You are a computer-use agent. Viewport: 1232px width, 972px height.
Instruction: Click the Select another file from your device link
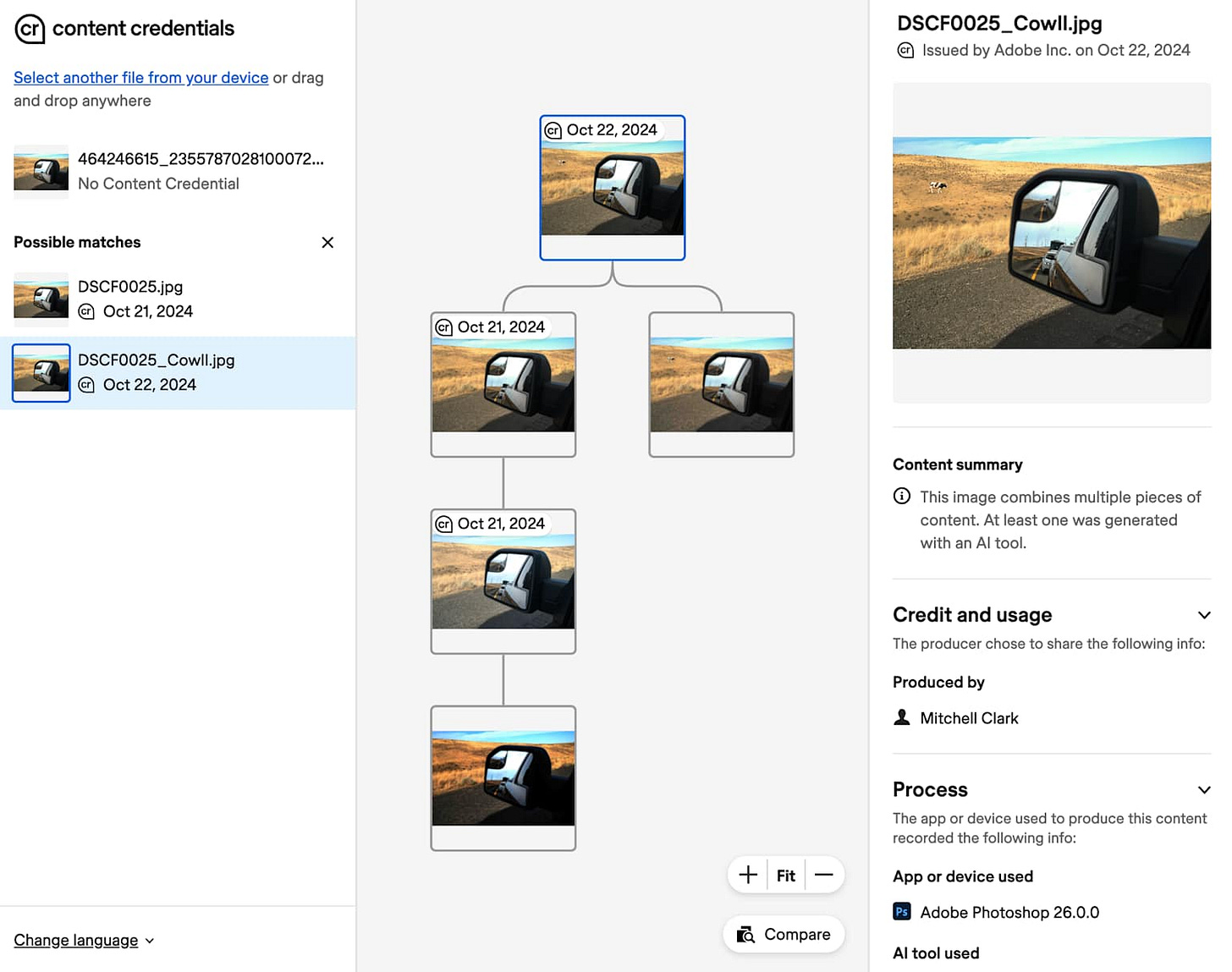[140, 77]
